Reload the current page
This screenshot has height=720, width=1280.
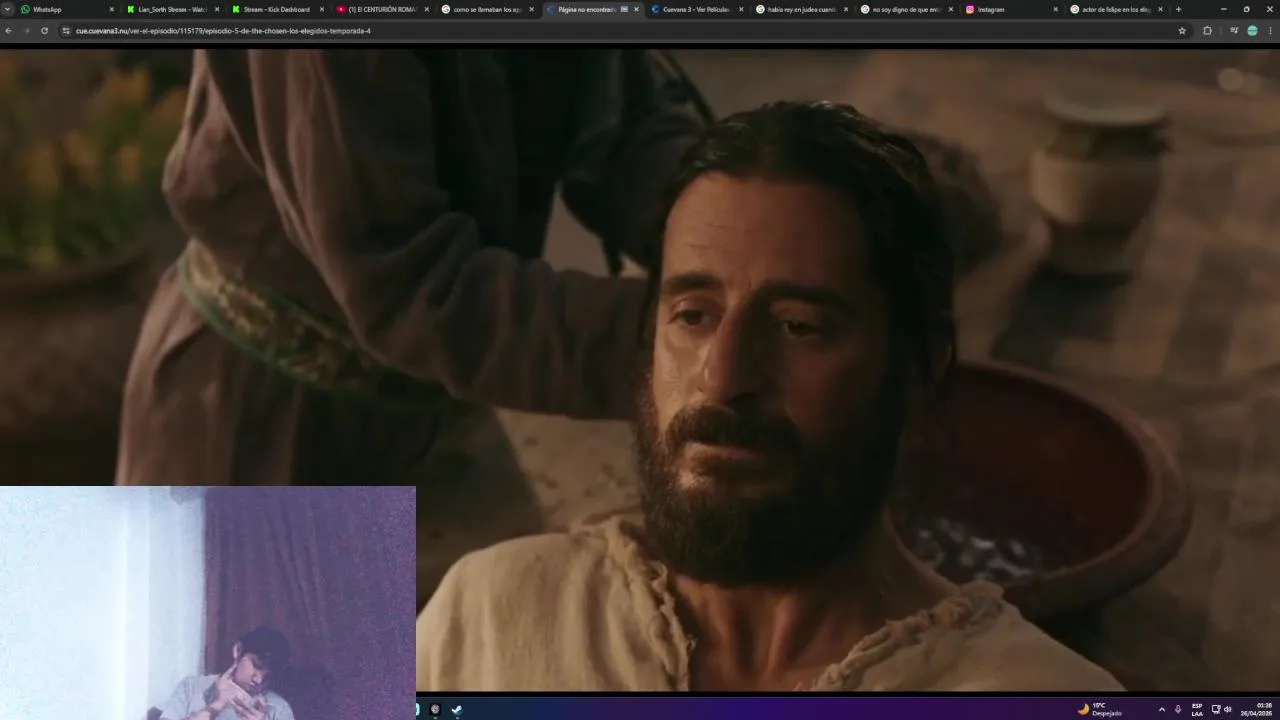[44, 30]
